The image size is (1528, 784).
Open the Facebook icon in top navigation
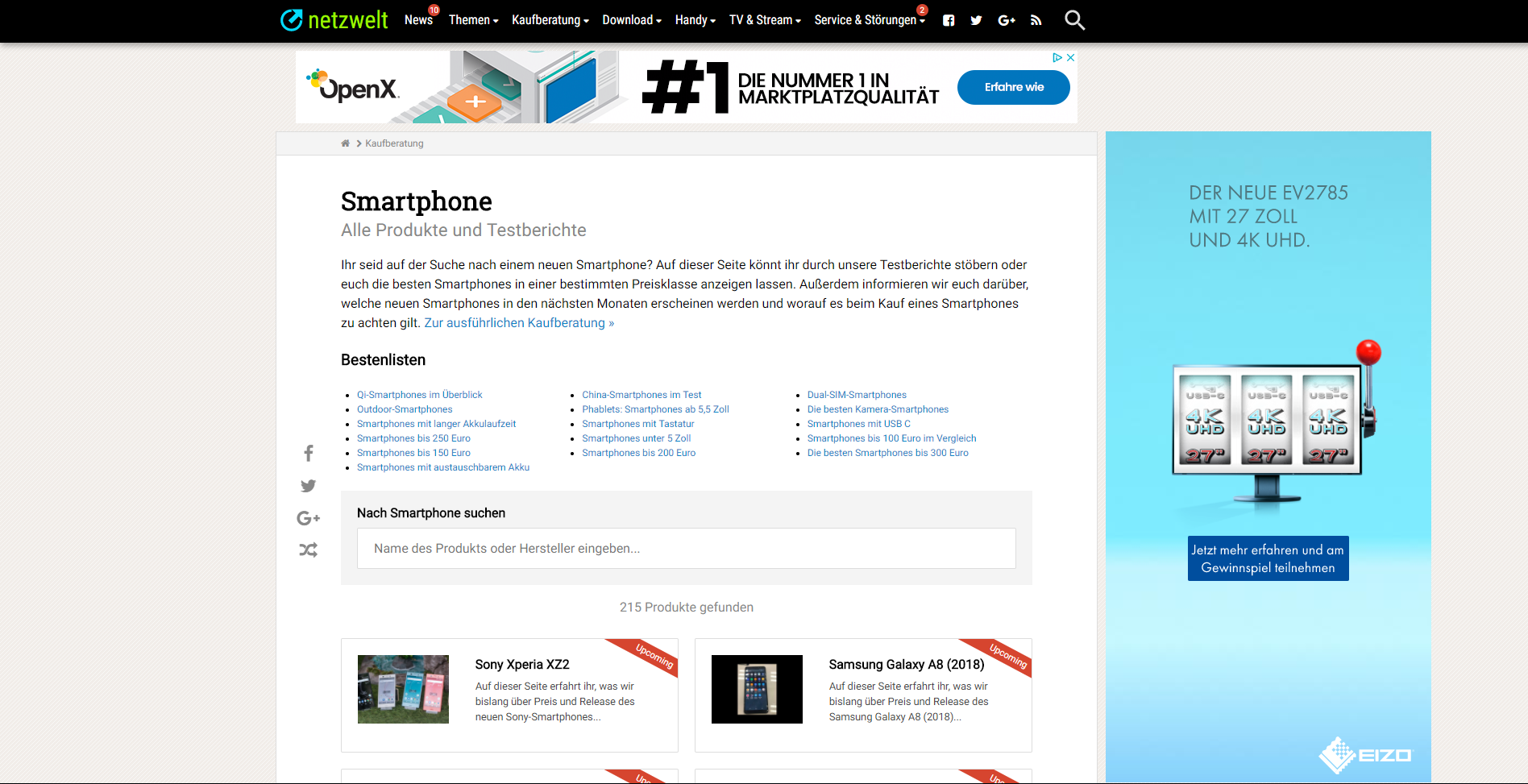click(x=949, y=20)
